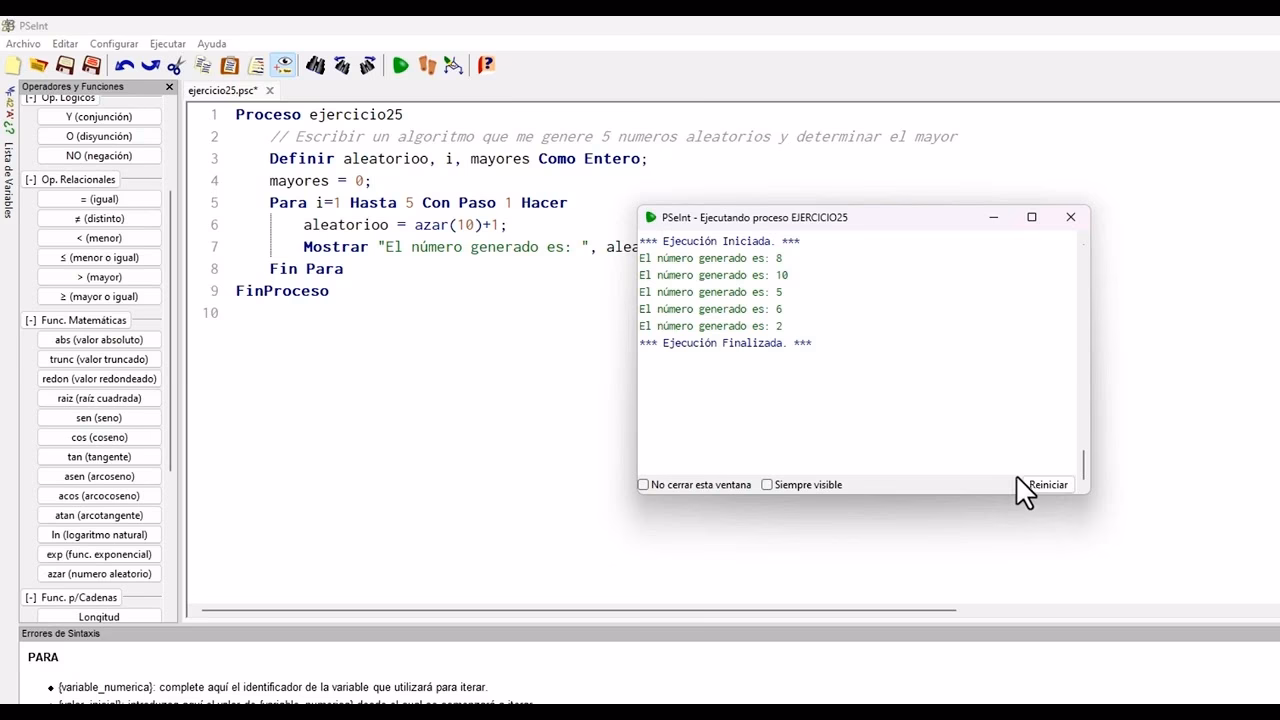Click the step-by-step execution footprints icon

[427, 66]
